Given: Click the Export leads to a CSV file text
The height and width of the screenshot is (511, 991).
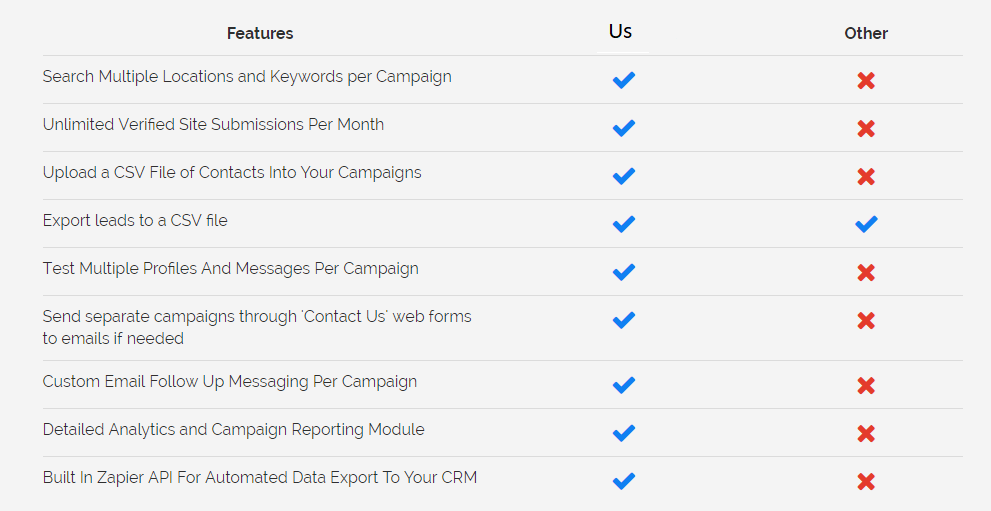Looking at the screenshot, I should point(135,220).
